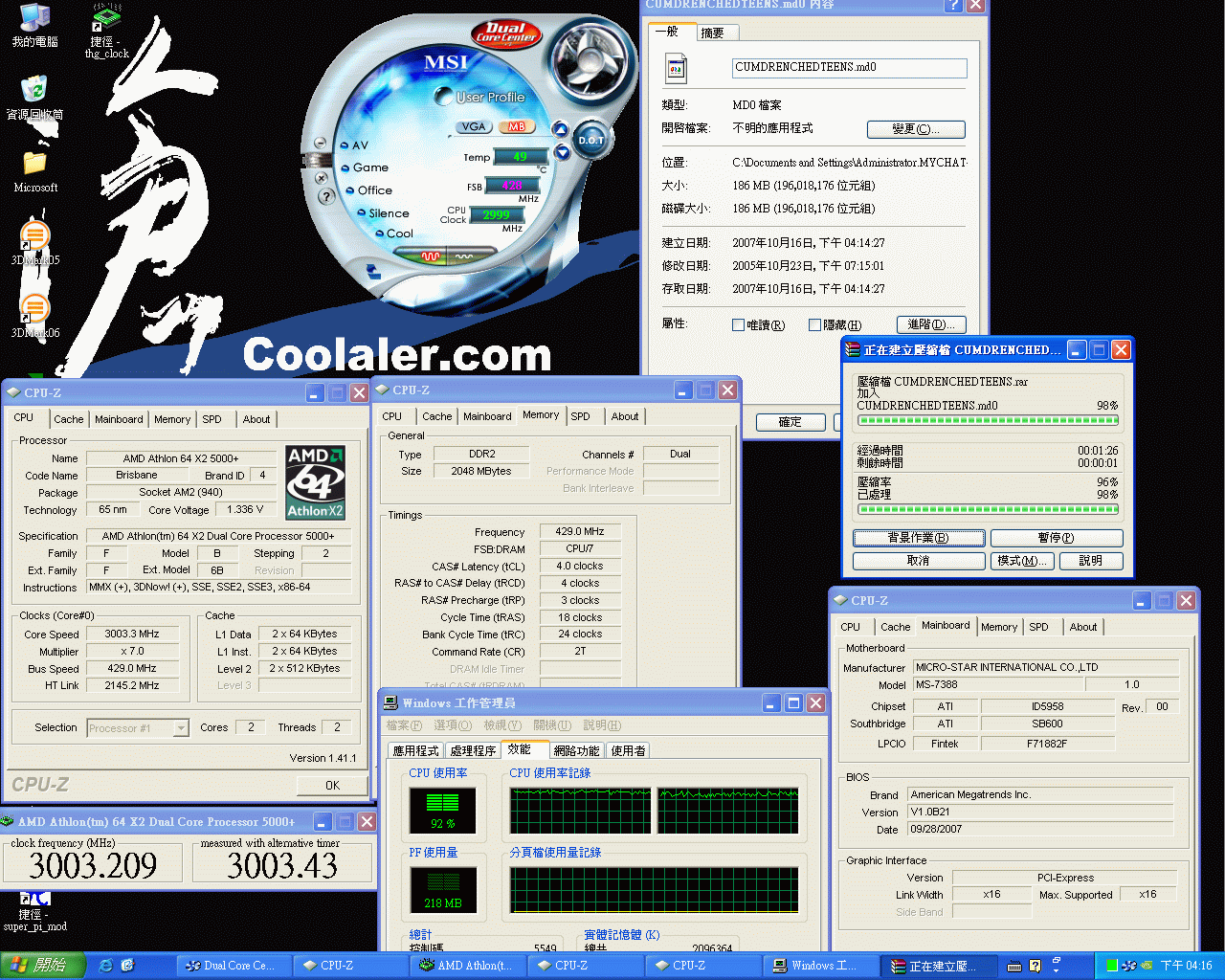Viewport: 1225px width, 980px height.
Task: Switch to the Windows Task Manager taskbar item
Action: 822,966
